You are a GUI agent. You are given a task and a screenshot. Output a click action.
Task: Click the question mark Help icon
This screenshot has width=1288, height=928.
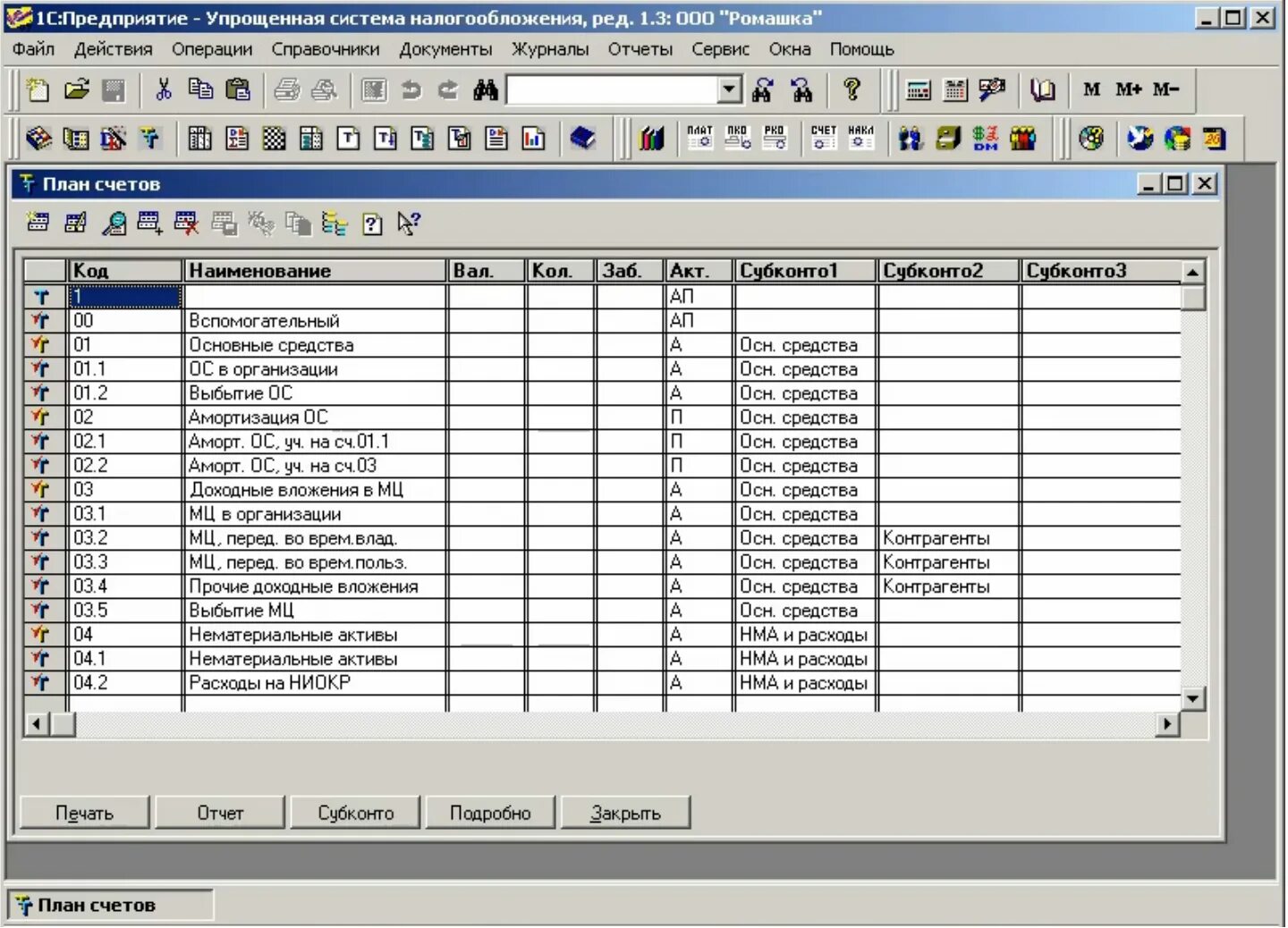[x=852, y=89]
